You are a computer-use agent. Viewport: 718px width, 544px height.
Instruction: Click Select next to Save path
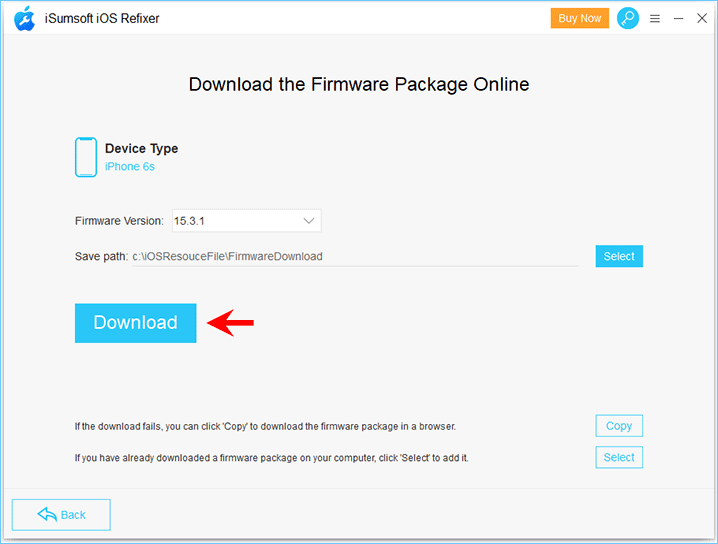click(x=619, y=256)
